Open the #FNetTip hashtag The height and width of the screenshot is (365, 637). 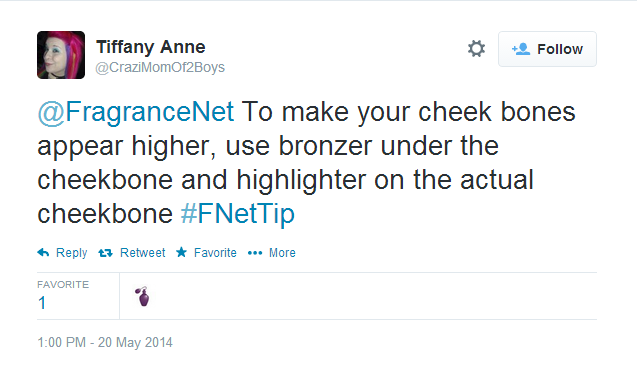point(238,214)
